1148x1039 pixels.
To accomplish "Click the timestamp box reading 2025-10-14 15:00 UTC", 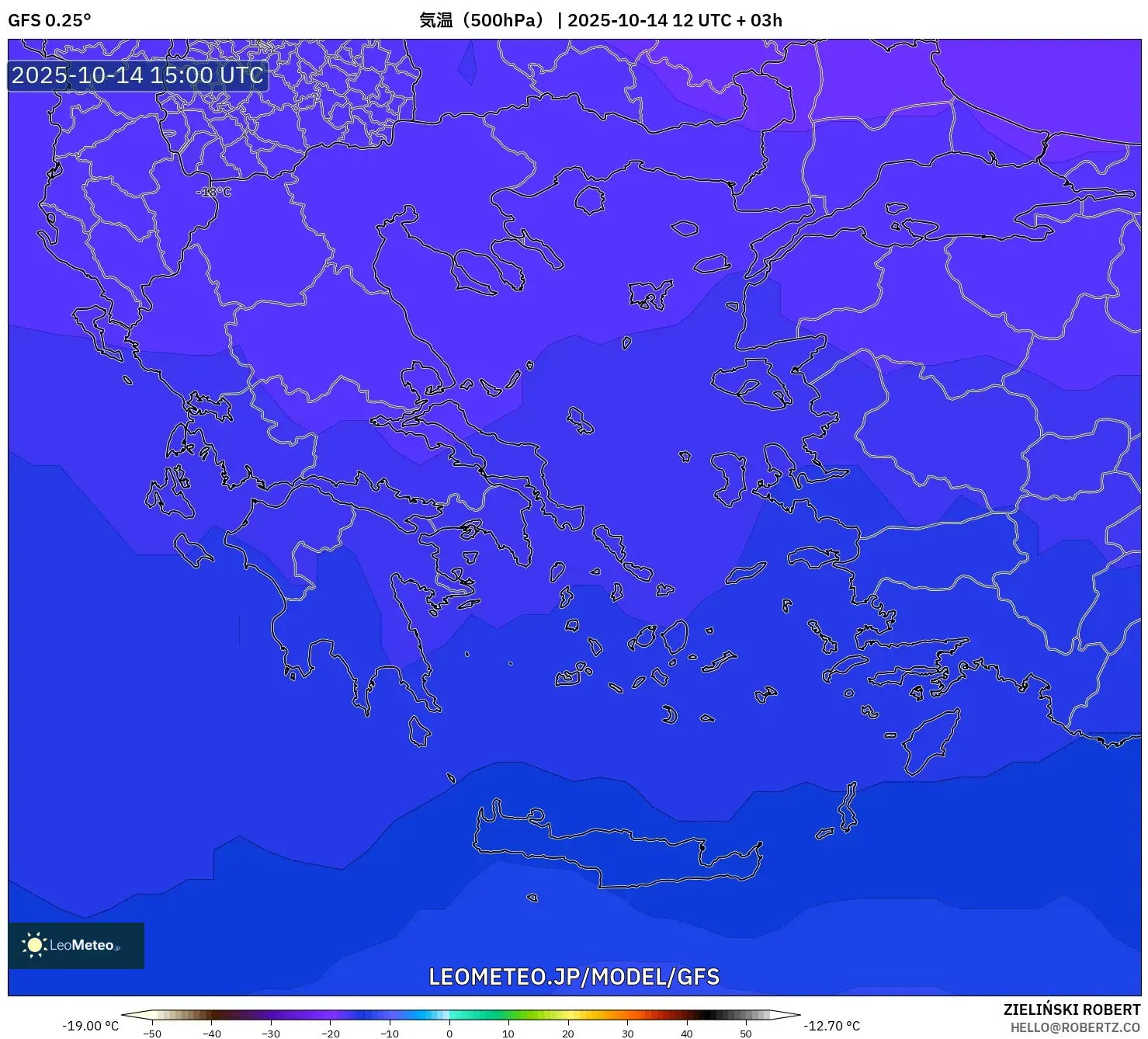I will tap(137, 75).
